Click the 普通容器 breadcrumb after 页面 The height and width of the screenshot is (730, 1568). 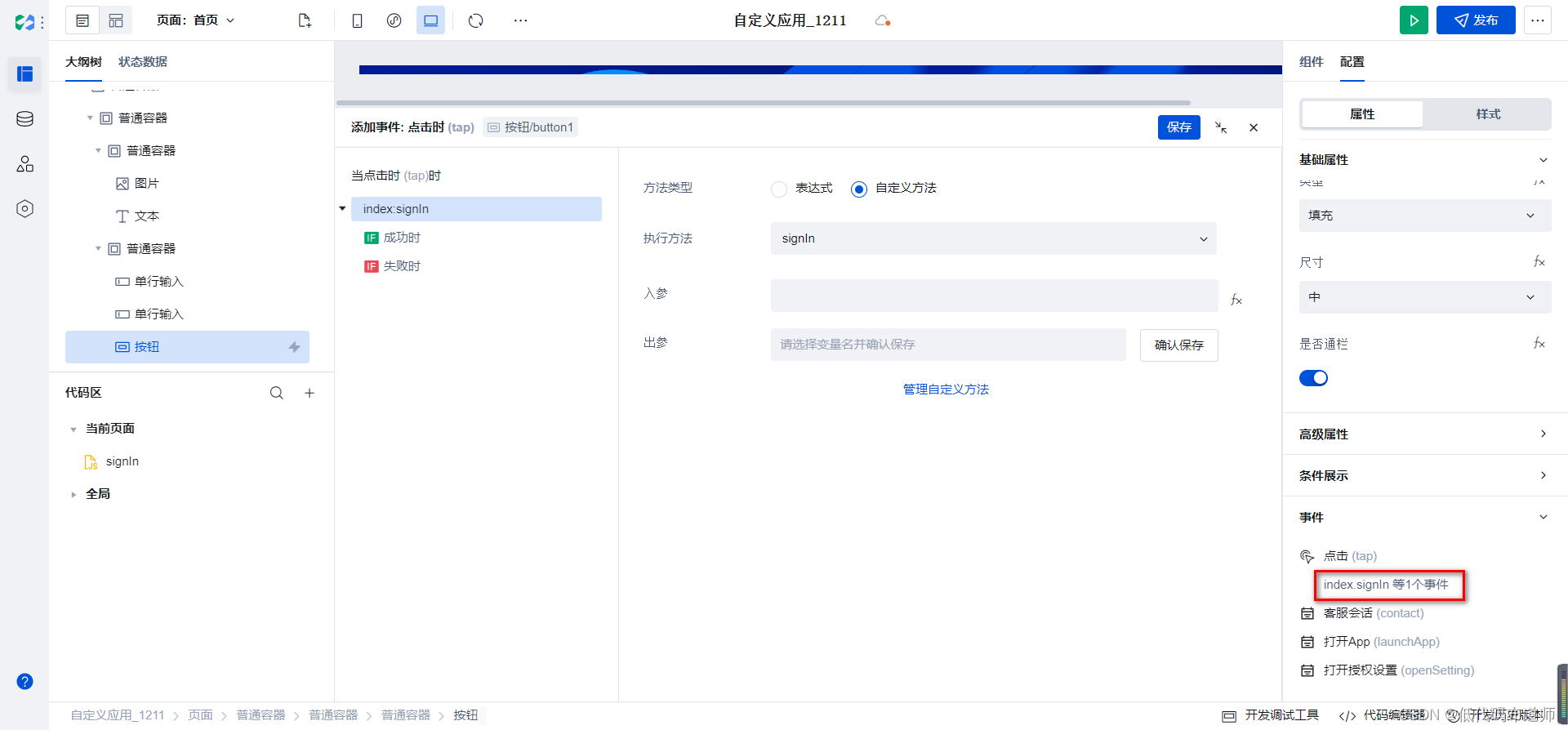[x=261, y=715]
